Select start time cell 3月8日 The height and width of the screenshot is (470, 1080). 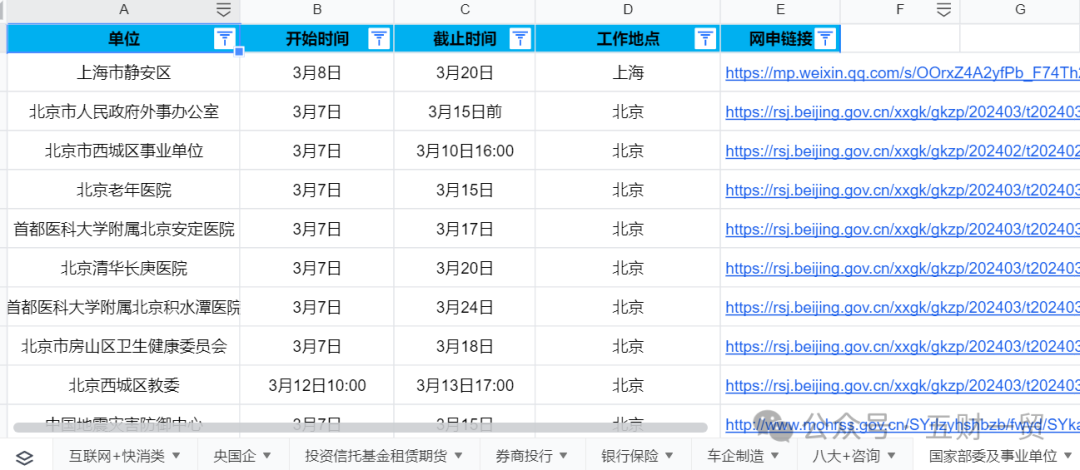click(317, 72)
